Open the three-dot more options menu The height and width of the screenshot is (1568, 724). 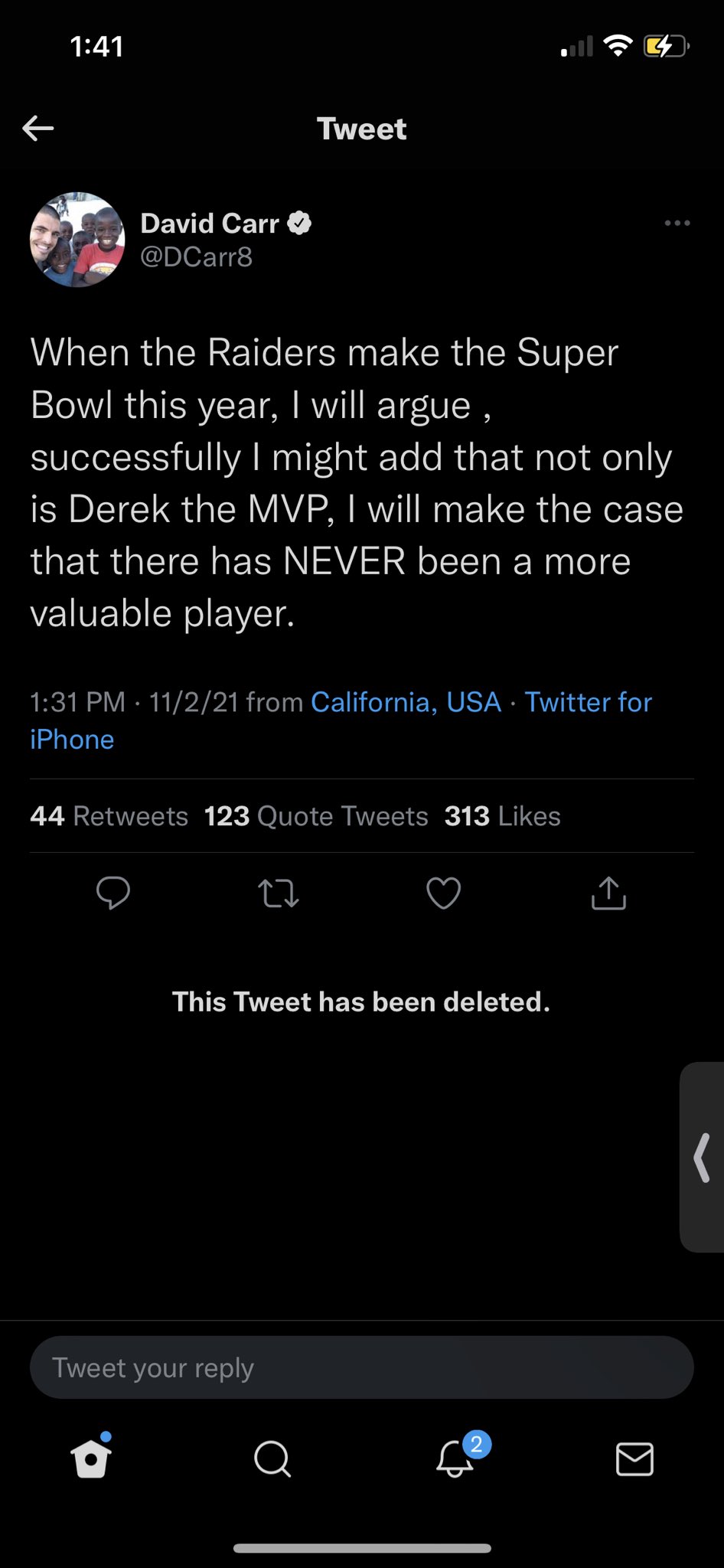click(x=677, y=223)
